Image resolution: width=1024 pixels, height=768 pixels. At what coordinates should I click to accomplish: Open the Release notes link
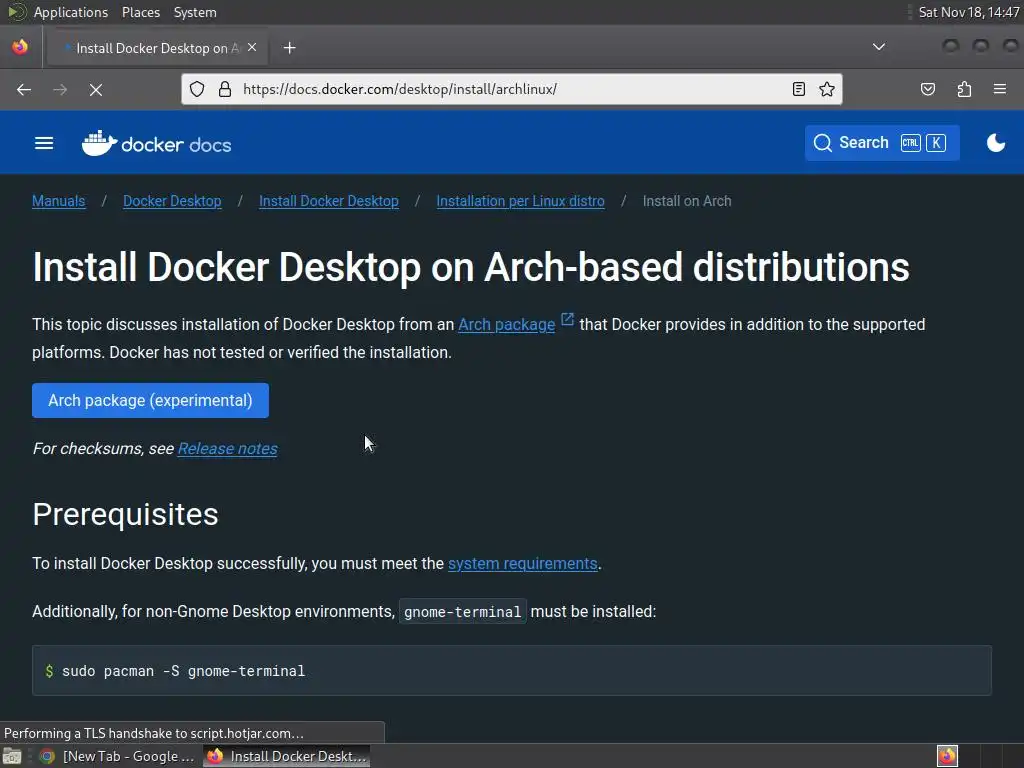point(227,449)
